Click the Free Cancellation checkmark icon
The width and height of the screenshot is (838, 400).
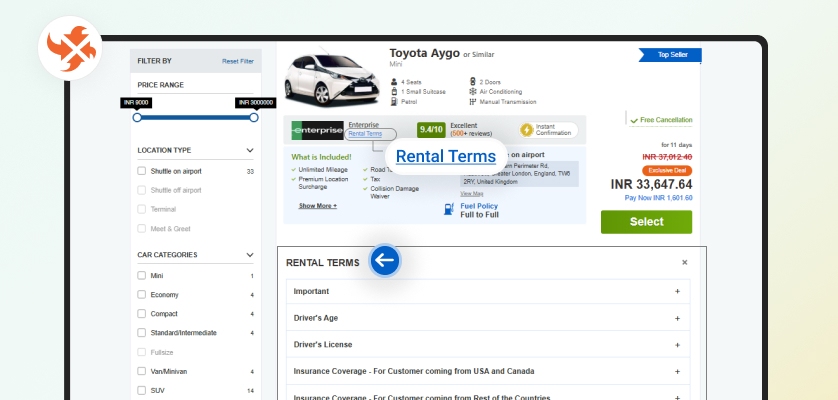(x=634, y=121)
